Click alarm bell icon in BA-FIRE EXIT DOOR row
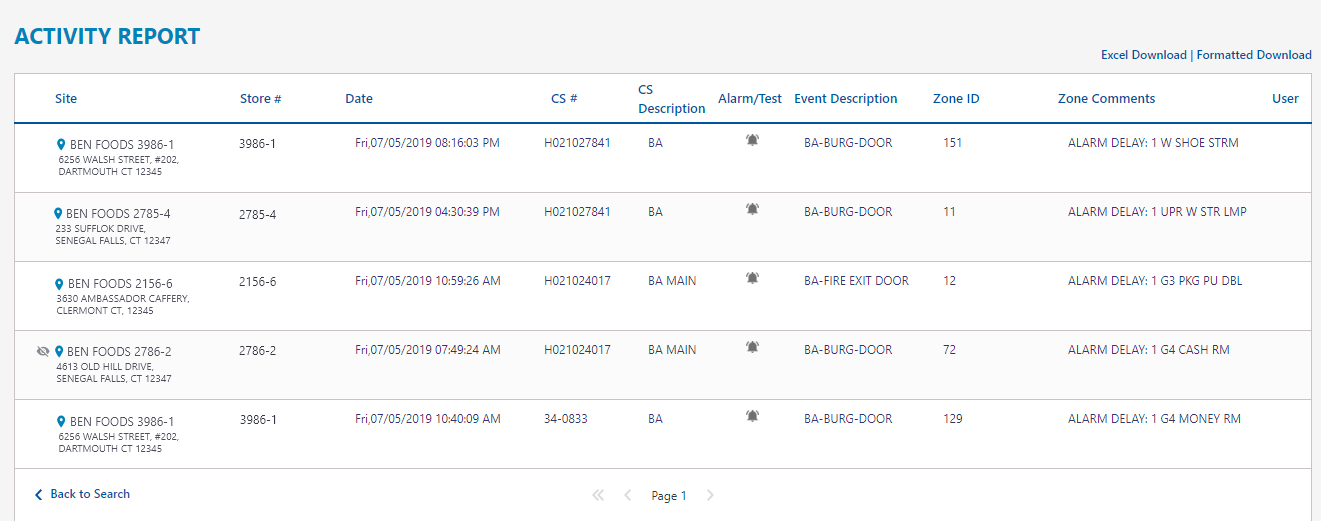The width and height of the screenshot is (1322, 522). [752, 279]
